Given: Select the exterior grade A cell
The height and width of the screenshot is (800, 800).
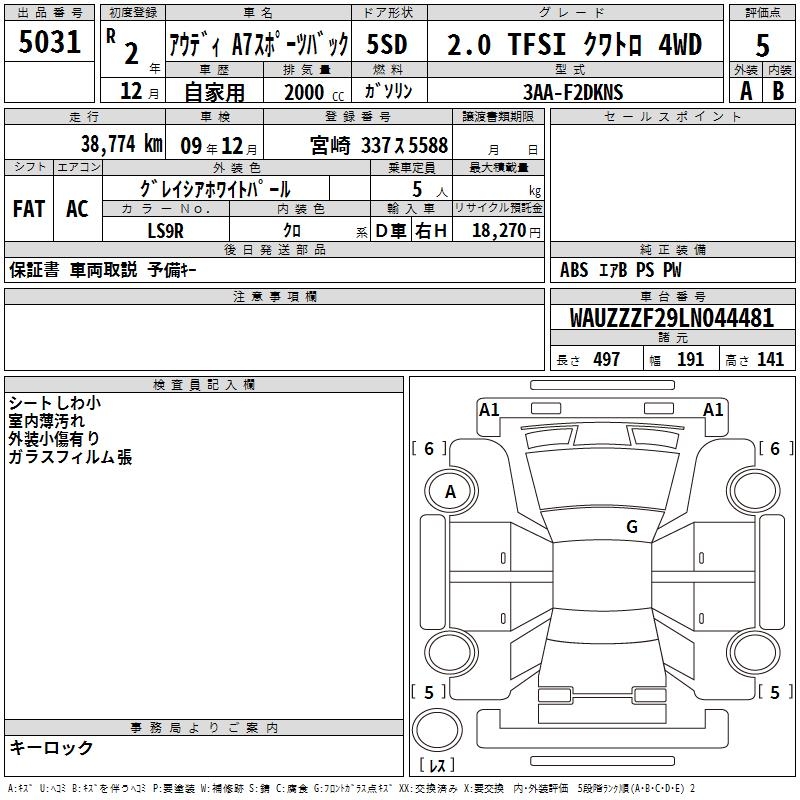Looking at the screenshot, I should (745, 90).
